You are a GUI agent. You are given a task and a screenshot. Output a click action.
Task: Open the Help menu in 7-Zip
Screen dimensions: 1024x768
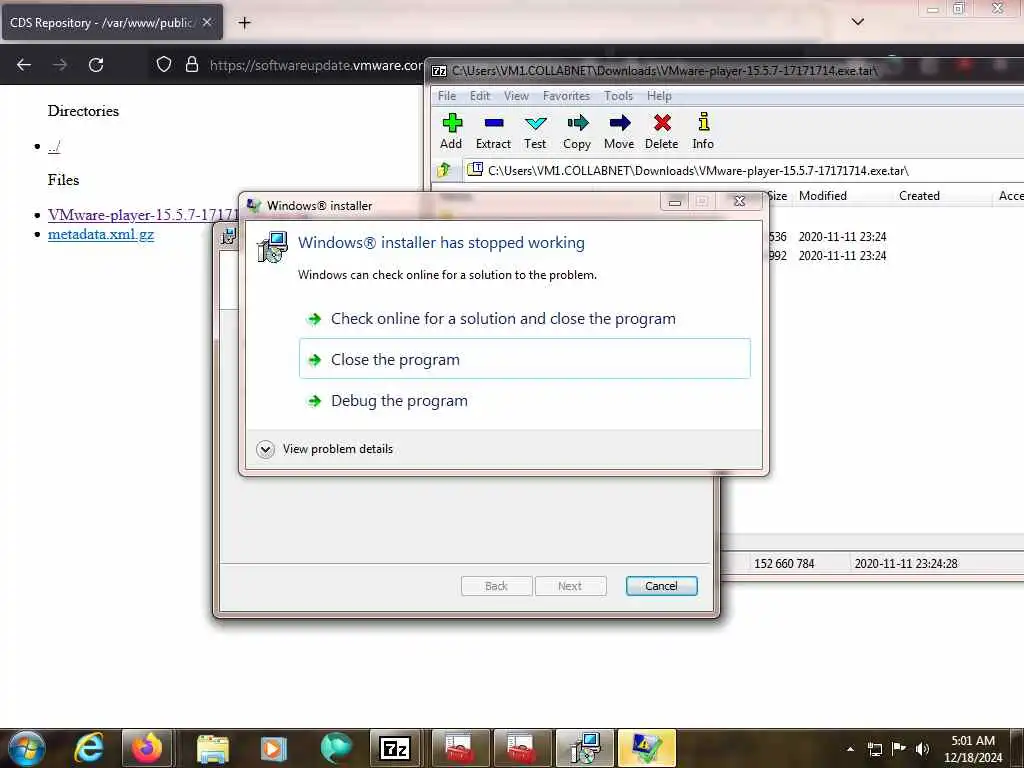click(659, 96)
